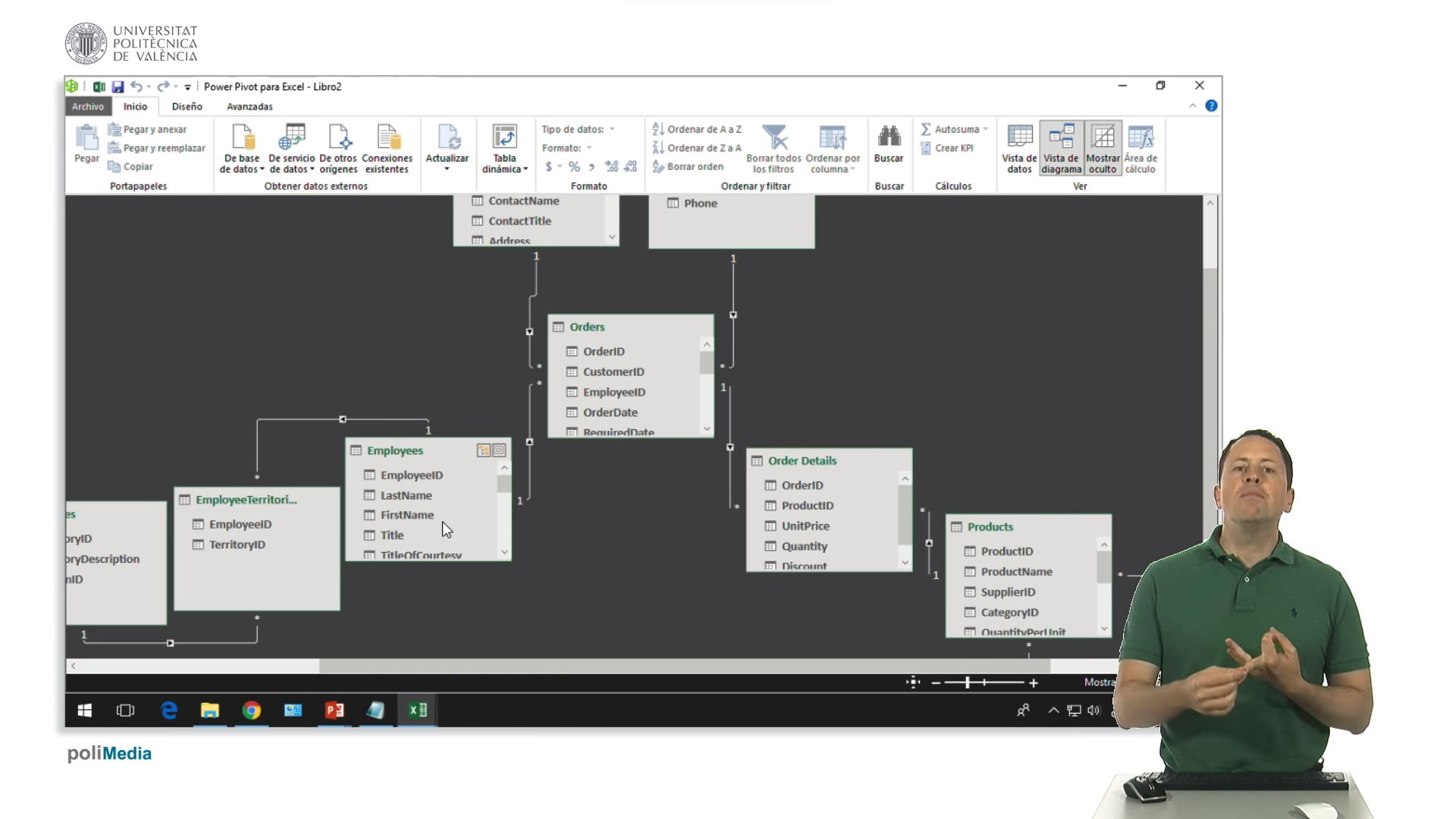The width and height of the screenshot is (1456, 819).
Task: Click the Ordenar por columna icon
Action: [x=832, y=138]
